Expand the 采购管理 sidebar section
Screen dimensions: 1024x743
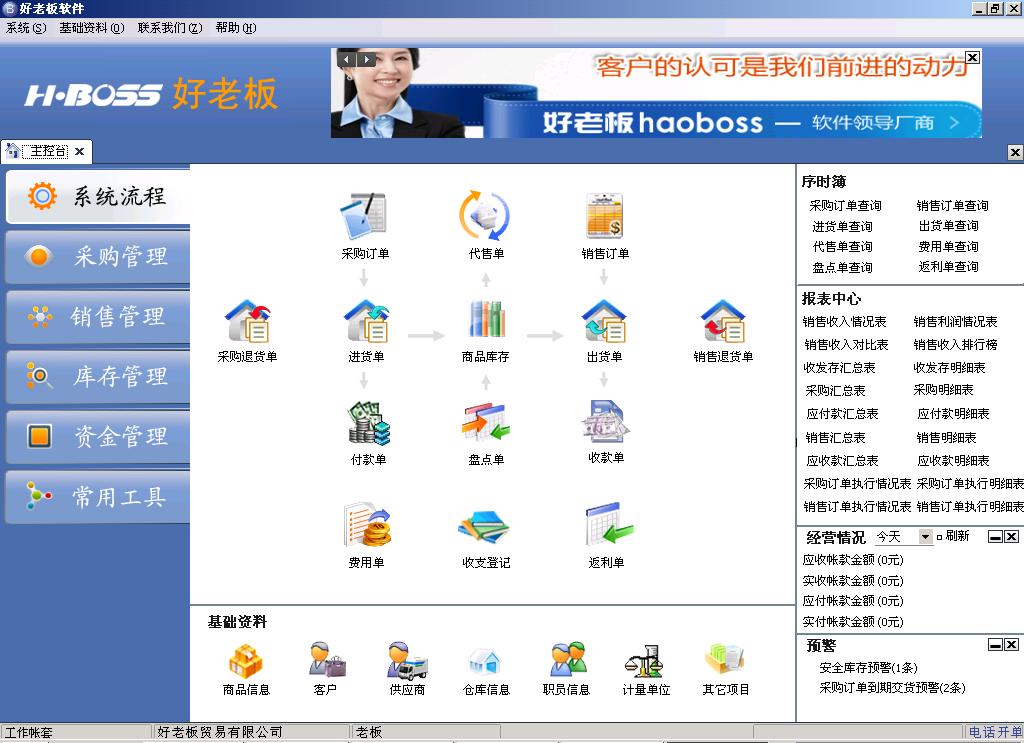click(97, 257)
